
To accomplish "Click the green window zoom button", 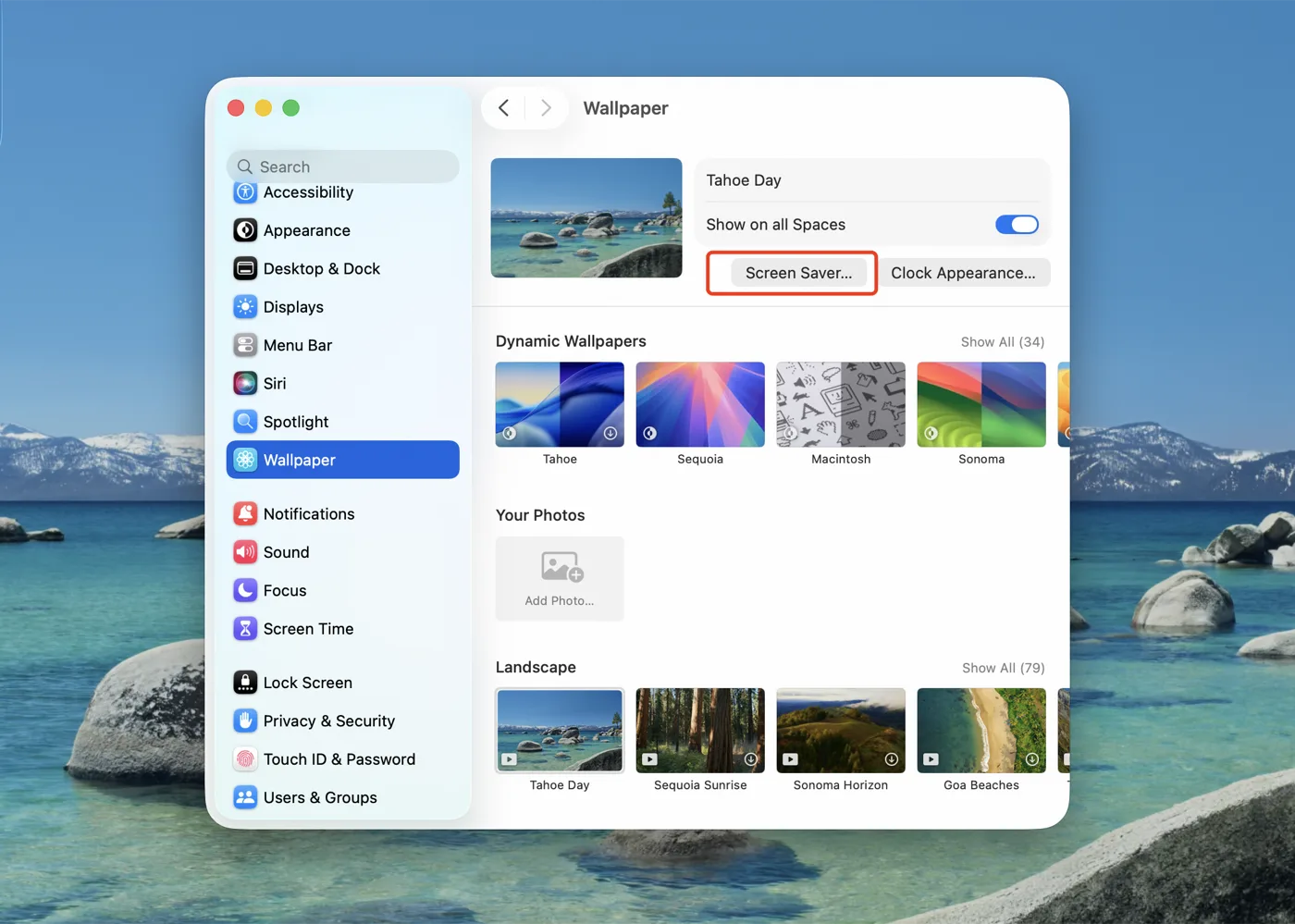I will pyautogui.click(x=290, y=108).
